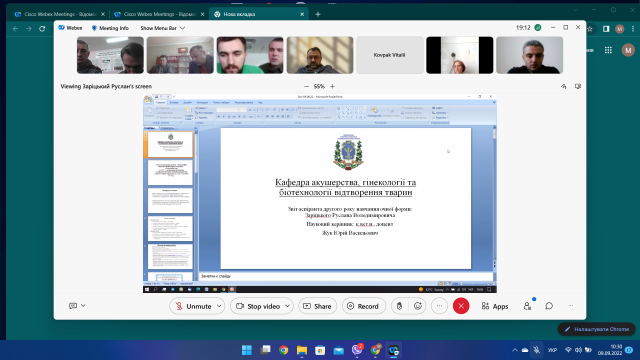This screenshot has width=640, height=360.
Task: Switch to the second Cisco Webex Meetings tab
Action: 159,14
